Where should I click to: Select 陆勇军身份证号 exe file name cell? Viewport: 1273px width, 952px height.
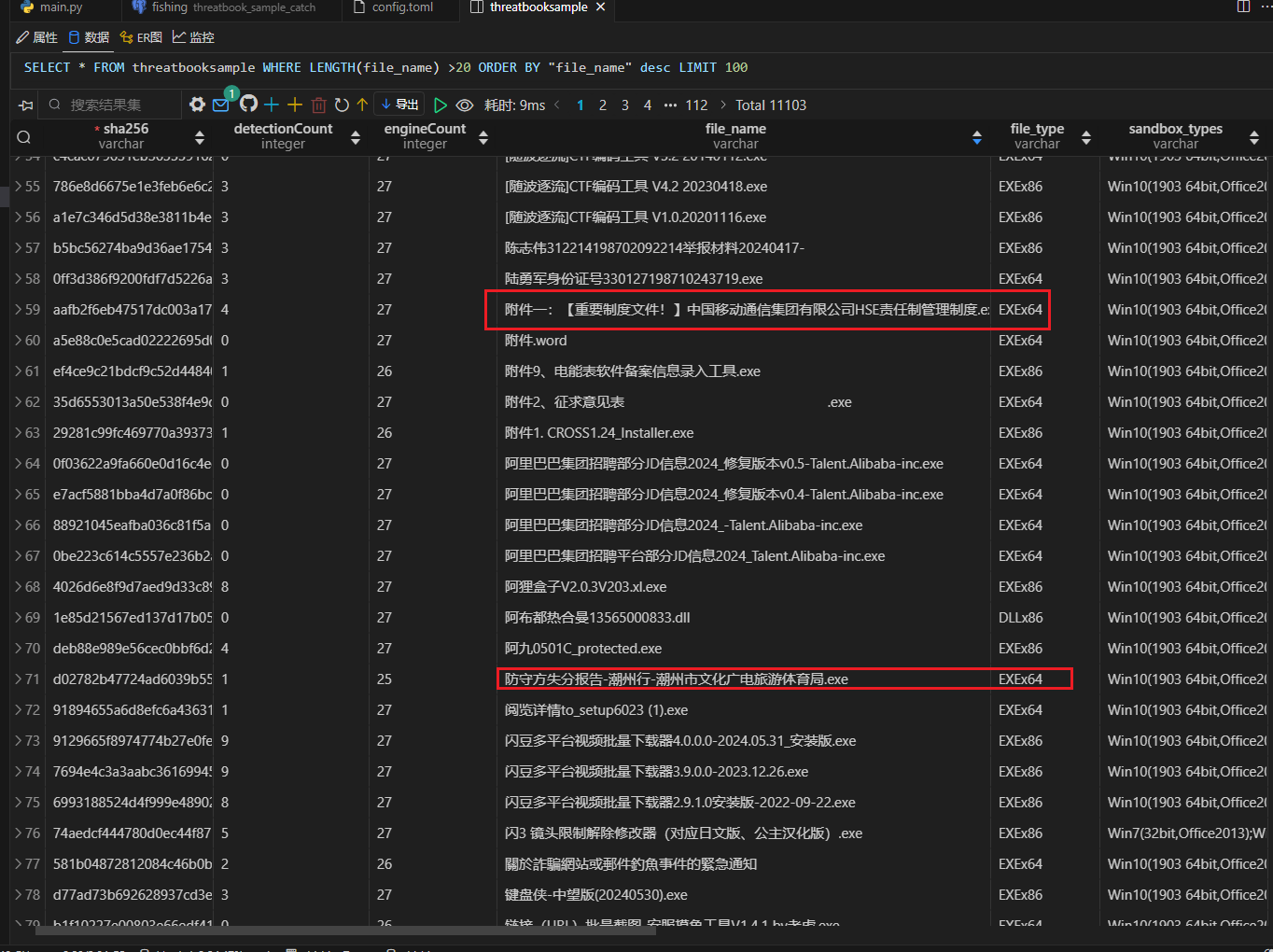point(744,279)
